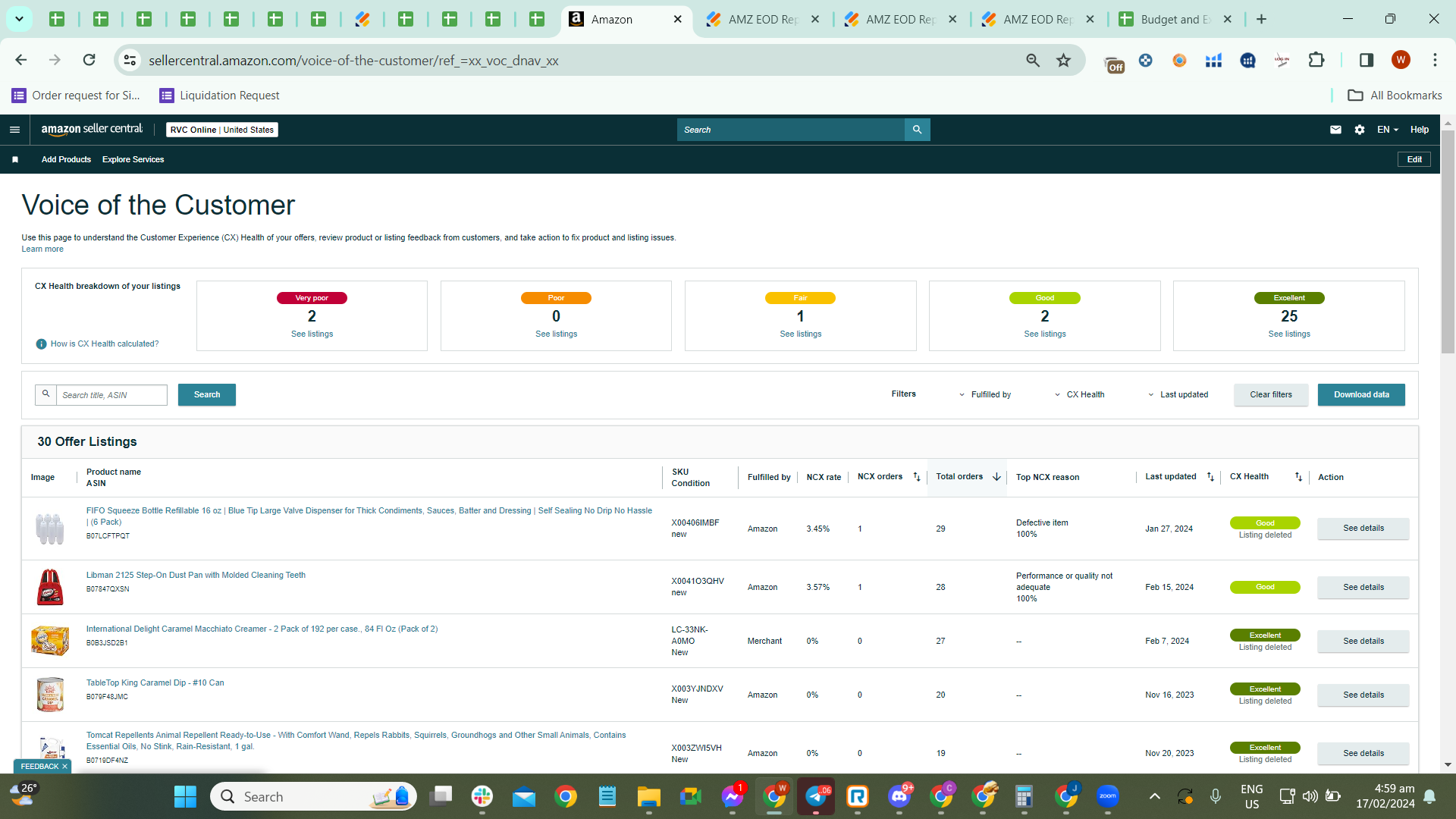See listings under Very poor
The image size is (1456, 819).
[312, 334]
